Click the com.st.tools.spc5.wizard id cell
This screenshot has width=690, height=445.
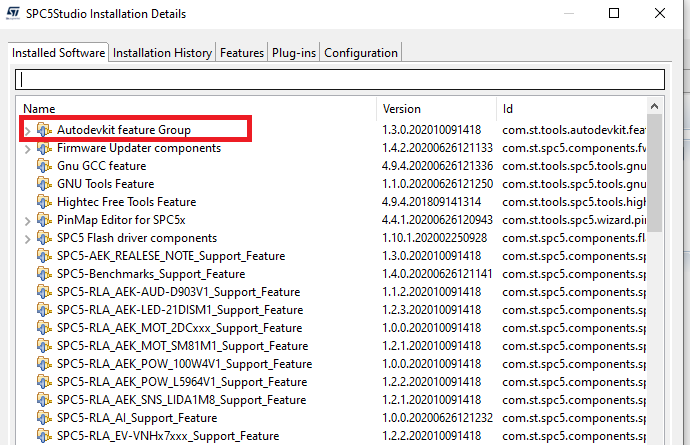tap(574, 220)
